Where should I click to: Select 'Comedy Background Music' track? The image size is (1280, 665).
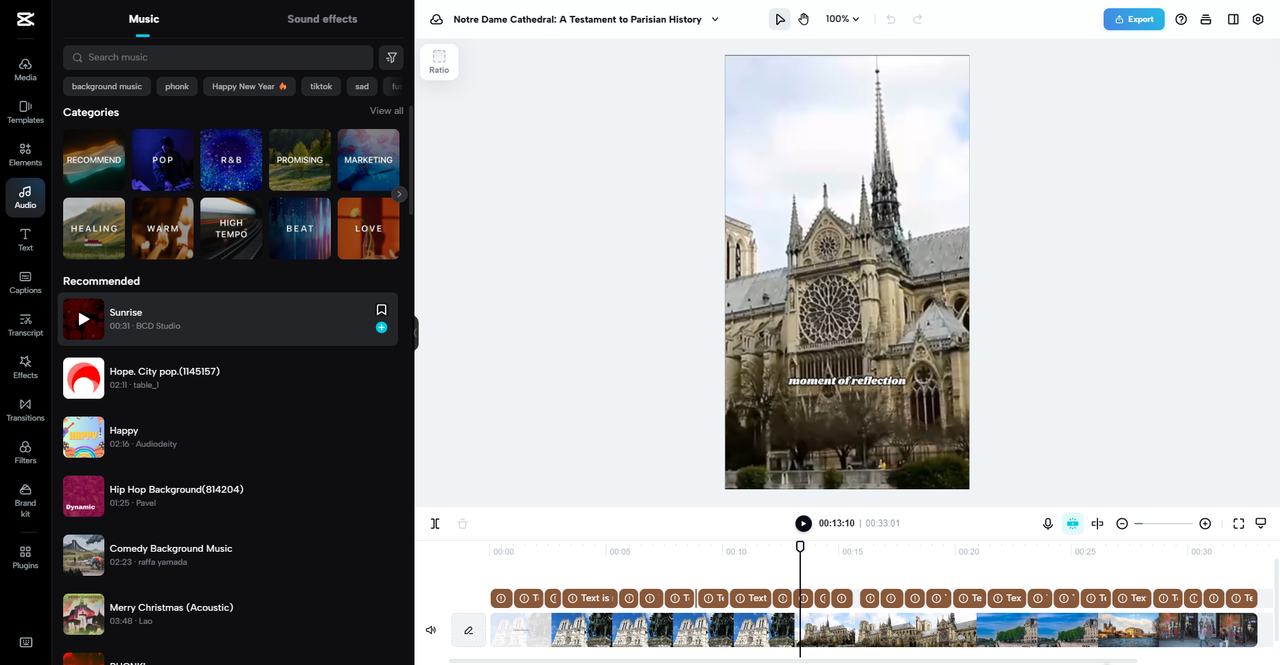point(227,555)
